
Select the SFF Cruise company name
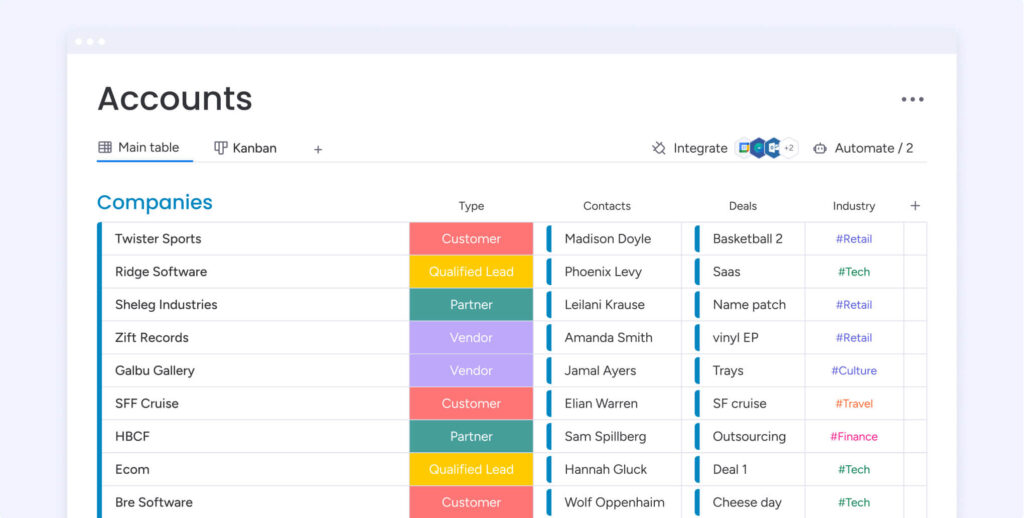146,404
